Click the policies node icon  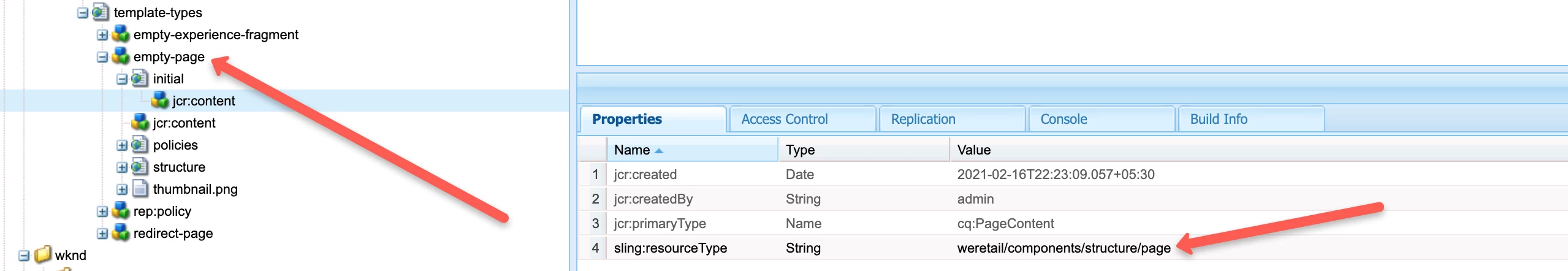point(140,145)
